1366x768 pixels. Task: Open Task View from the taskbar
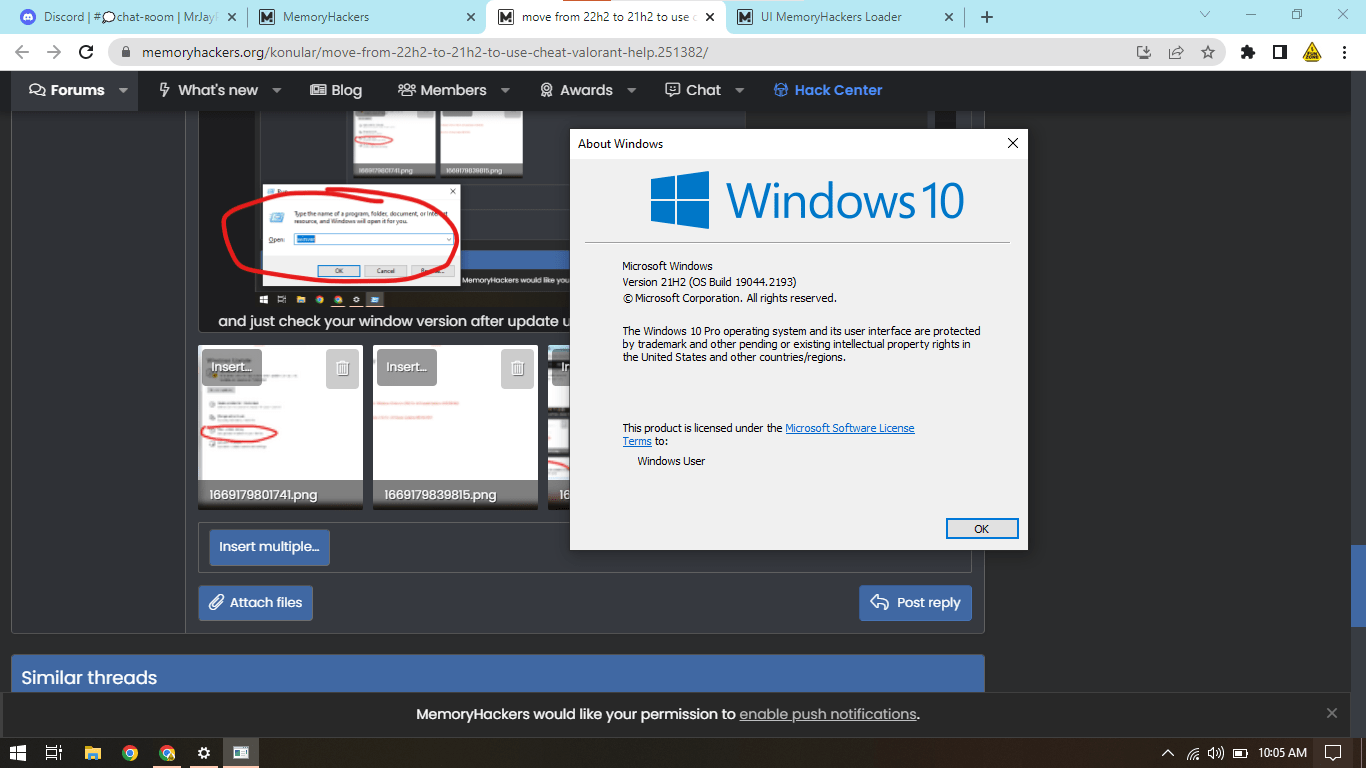pyautogui.click(x=54, y=753)
